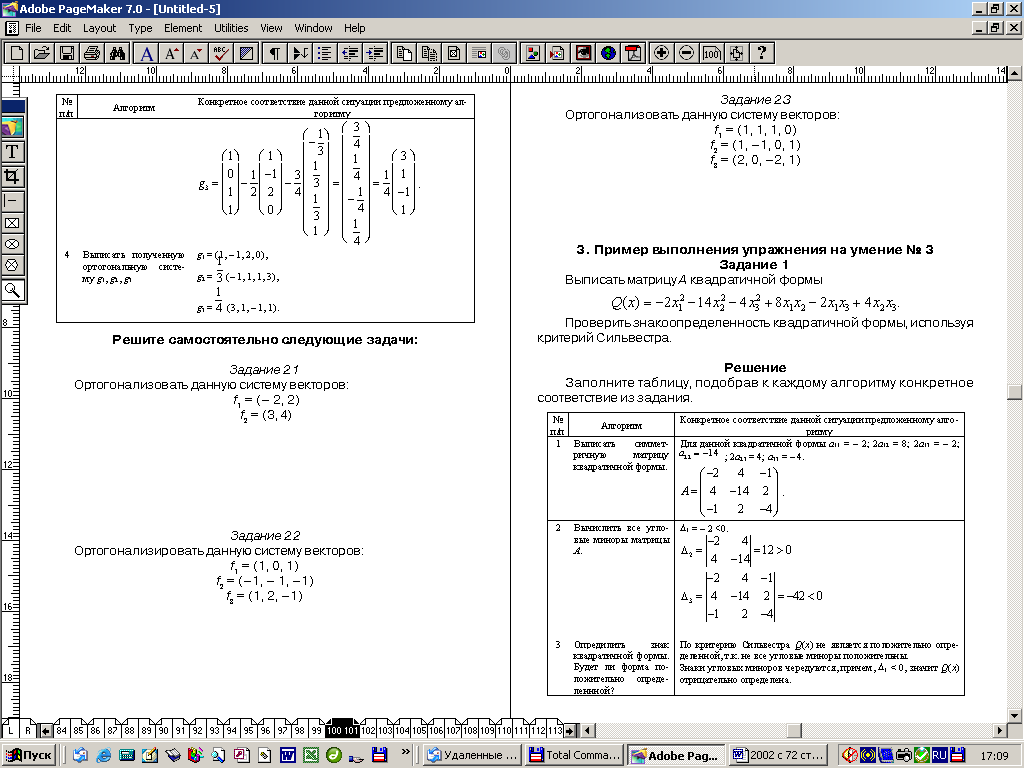1024x768 pixels.
Task: Select the Rectangle Frame tool in toolbox
Action: [12, 223]
